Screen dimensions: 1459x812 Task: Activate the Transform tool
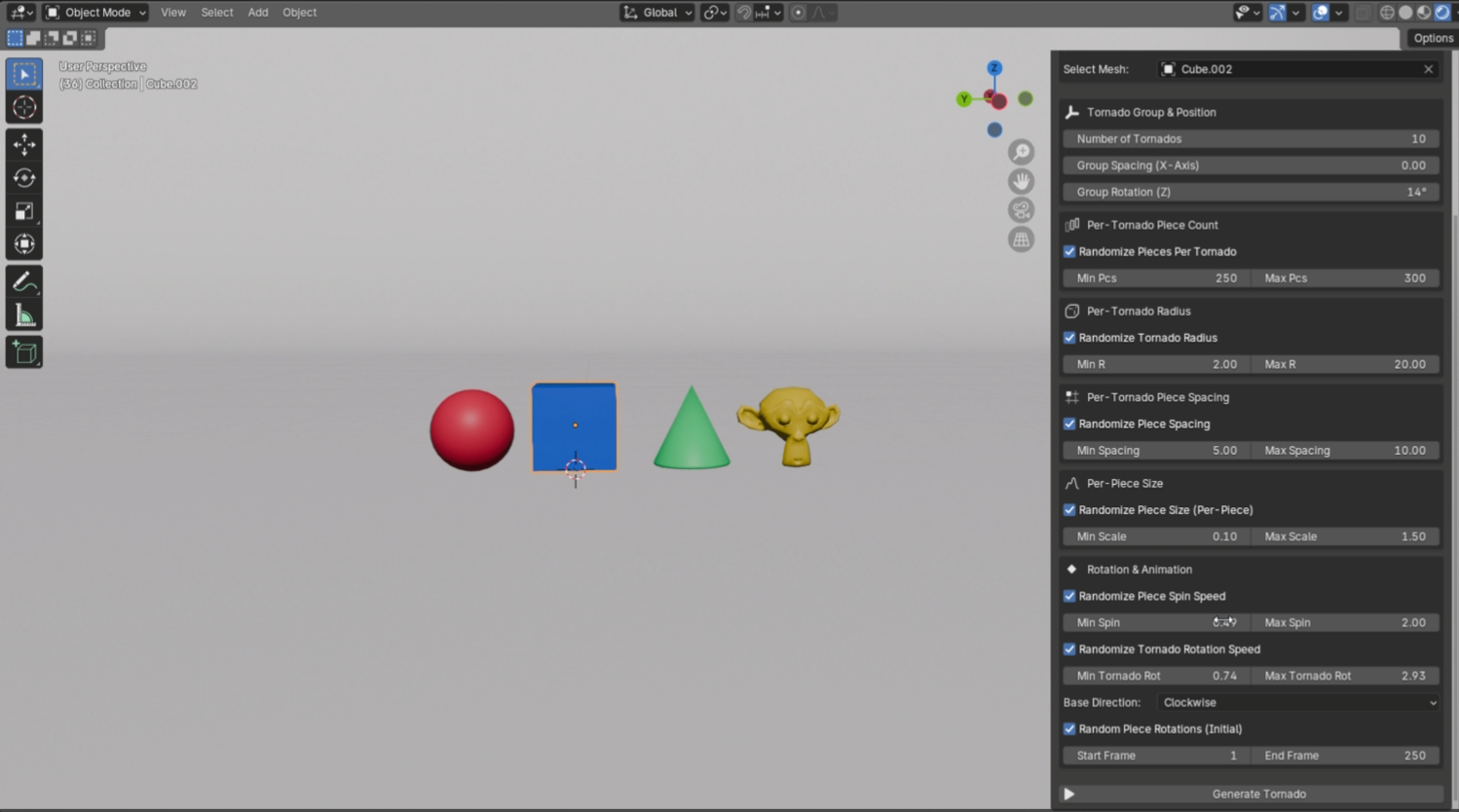[24, 244]
